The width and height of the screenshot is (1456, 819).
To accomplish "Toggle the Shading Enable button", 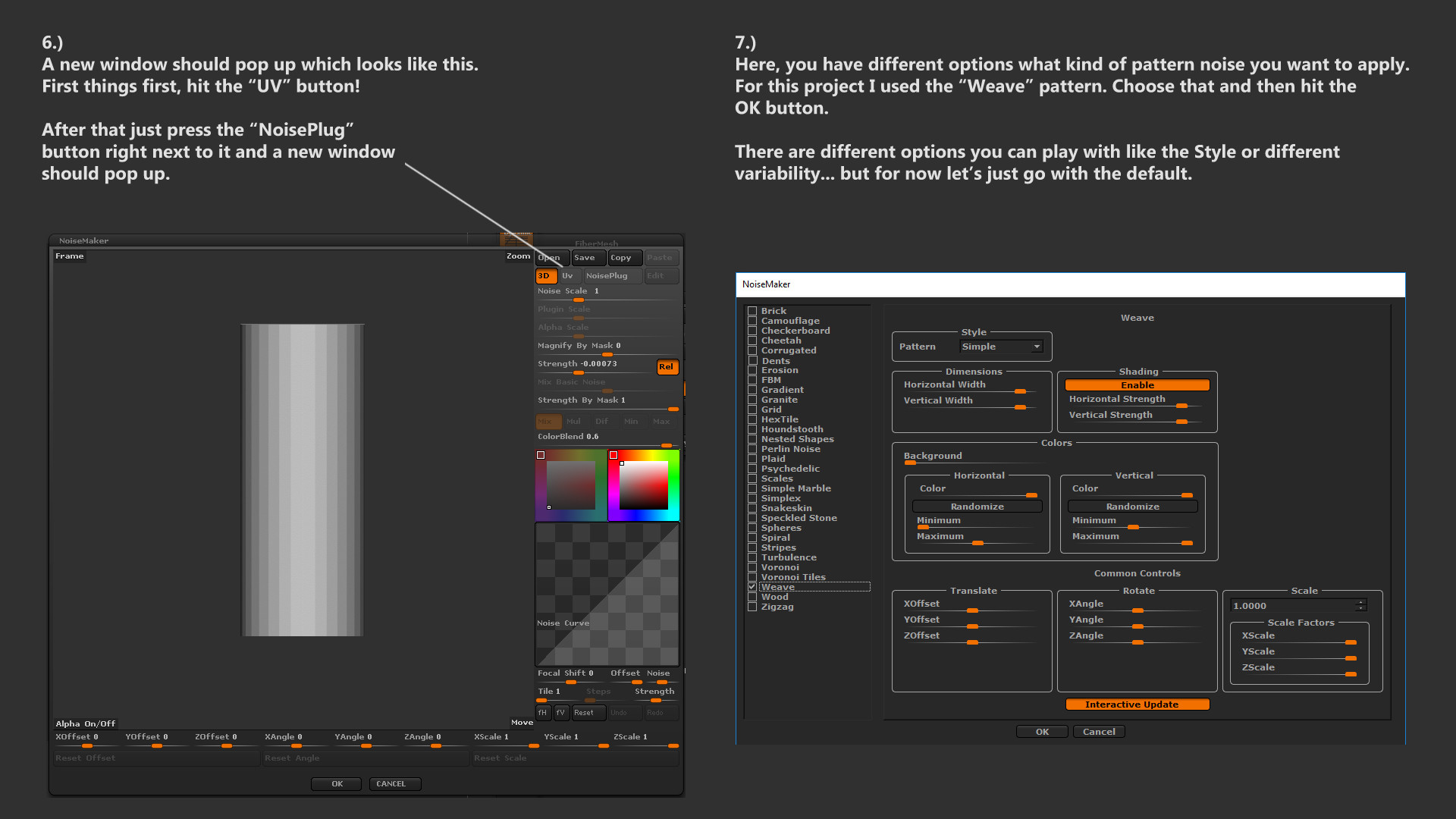I will tap(1137, 385).
